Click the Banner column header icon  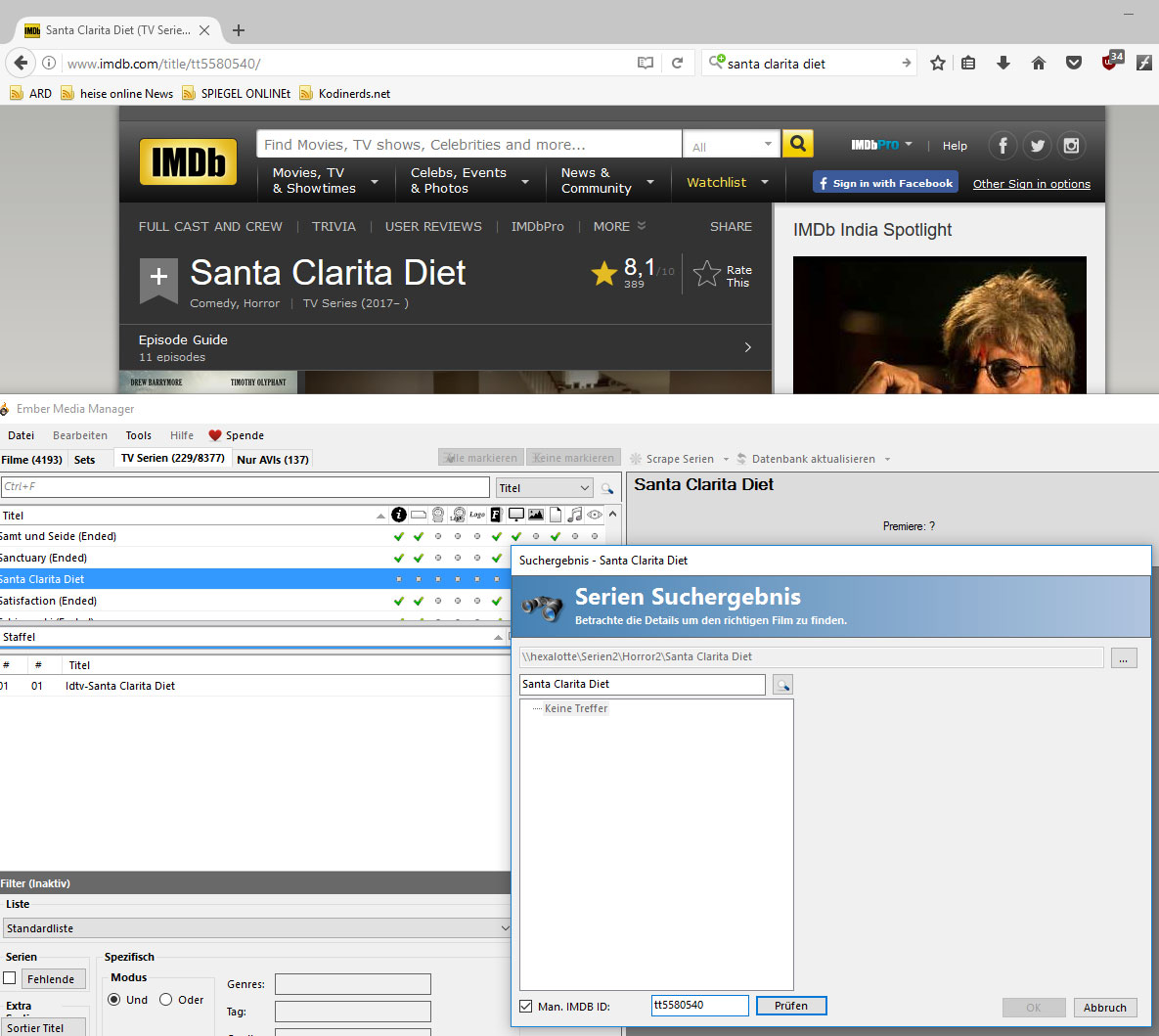pos(419,515)
